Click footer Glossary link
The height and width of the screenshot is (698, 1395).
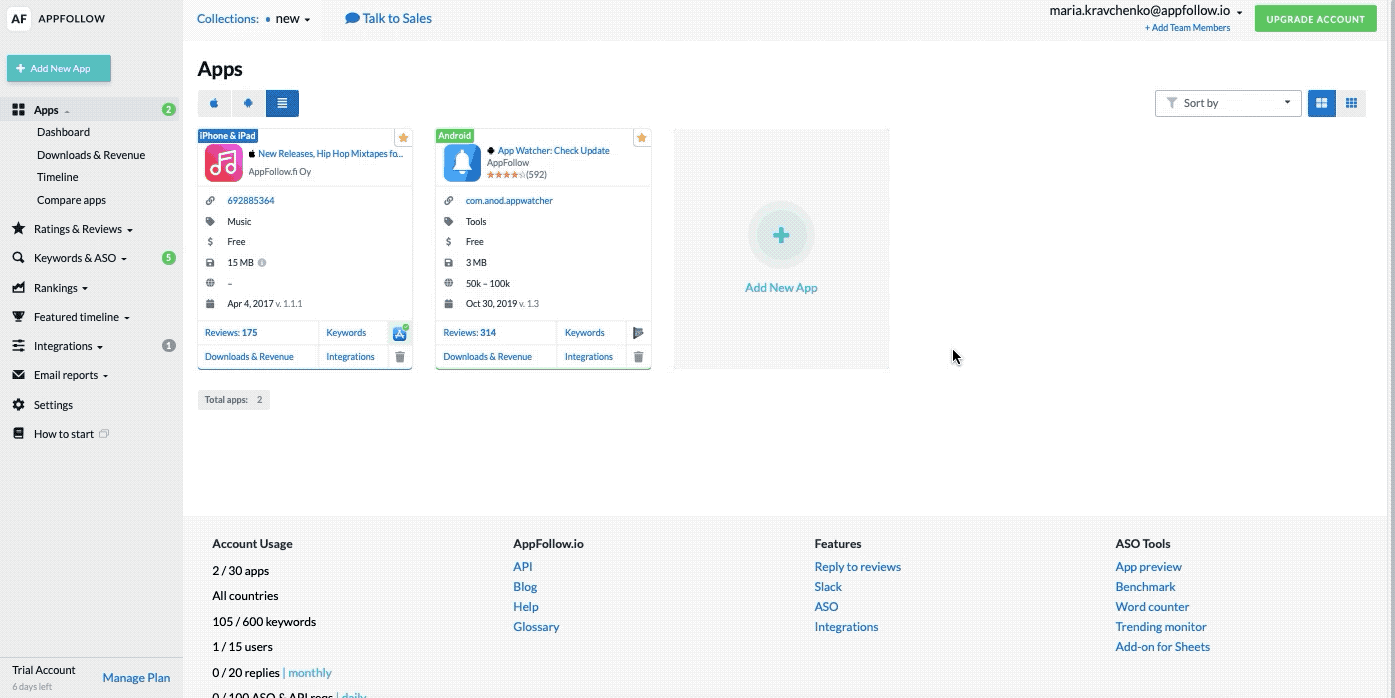coord(536,627)
